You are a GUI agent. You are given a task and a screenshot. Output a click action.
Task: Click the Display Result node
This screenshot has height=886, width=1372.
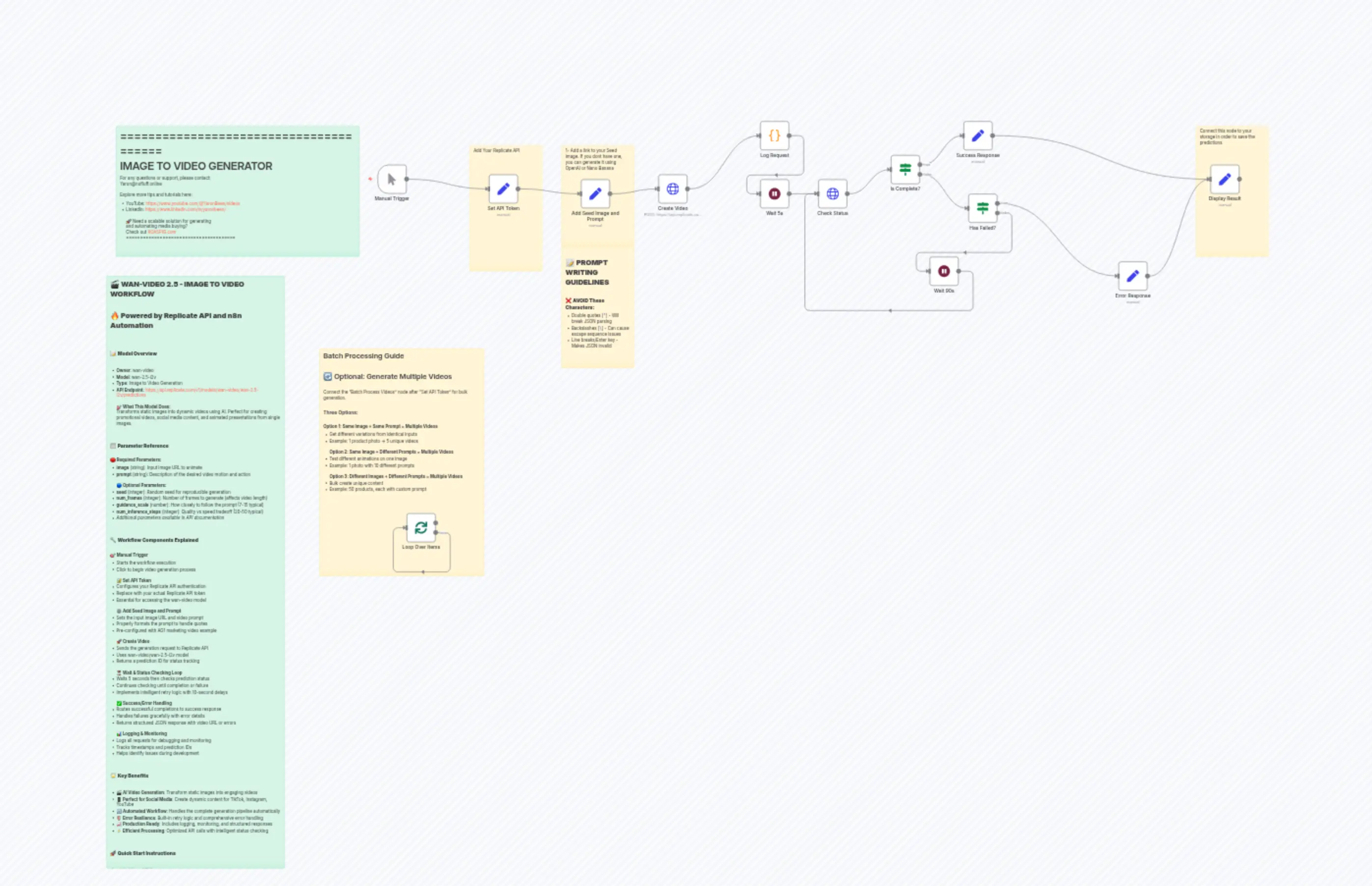point(1225,179)
